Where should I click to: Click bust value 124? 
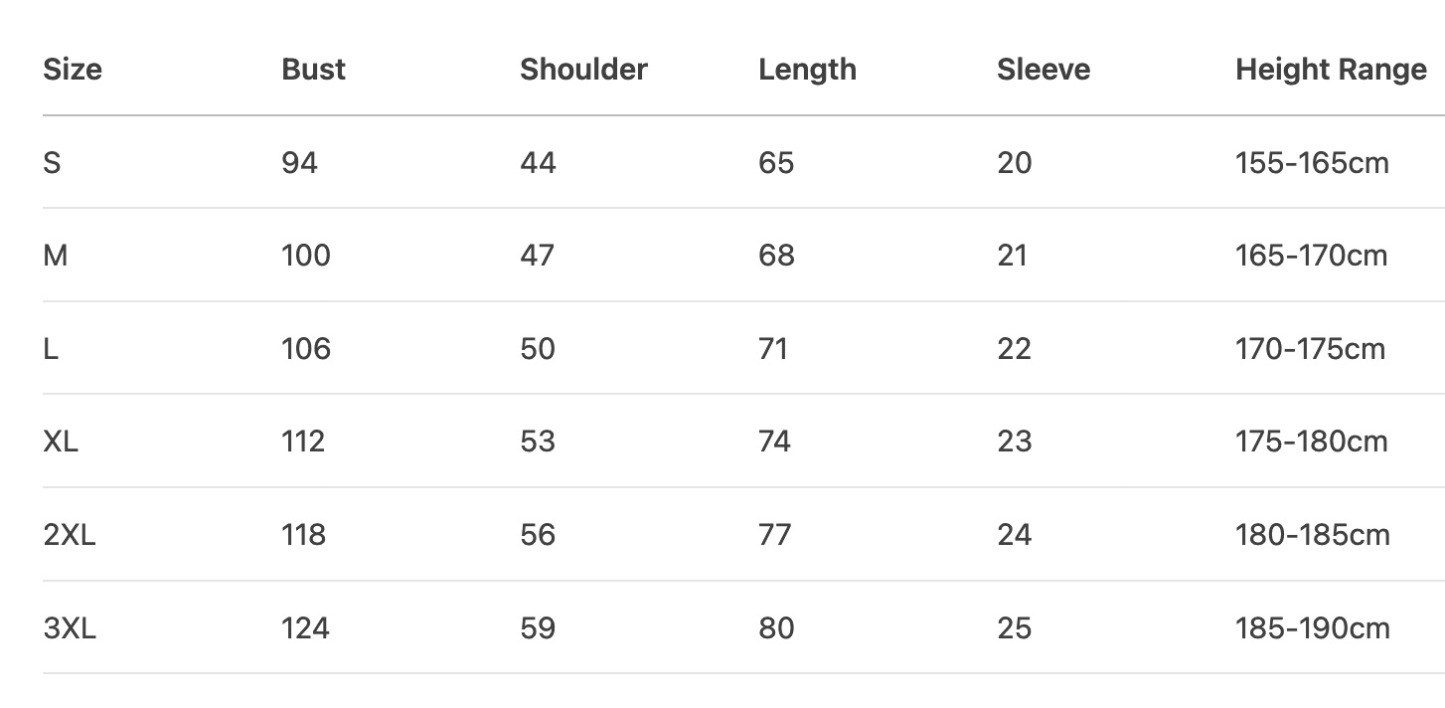(305, 628)
